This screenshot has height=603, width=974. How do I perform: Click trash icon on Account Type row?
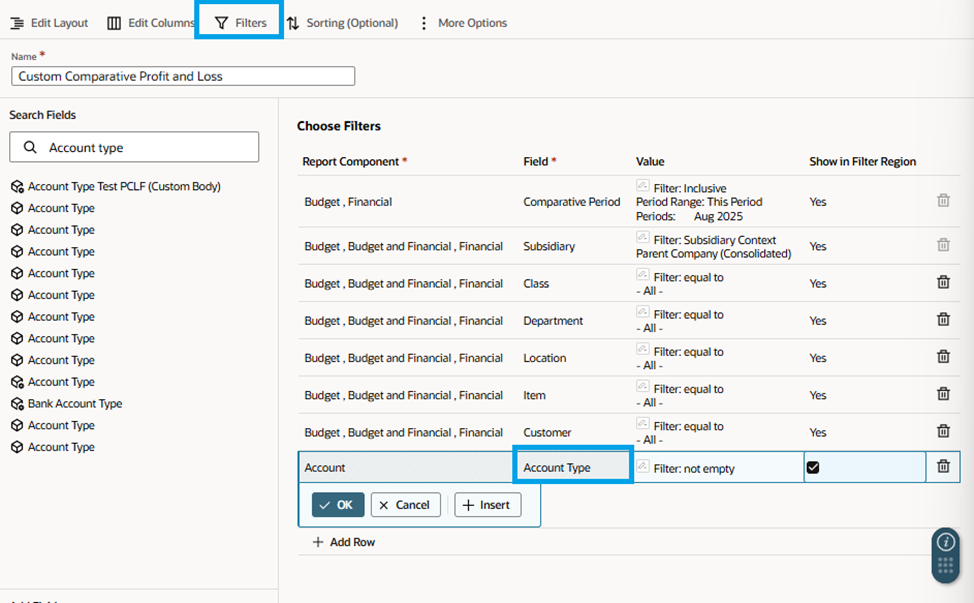tap(943, 466)
